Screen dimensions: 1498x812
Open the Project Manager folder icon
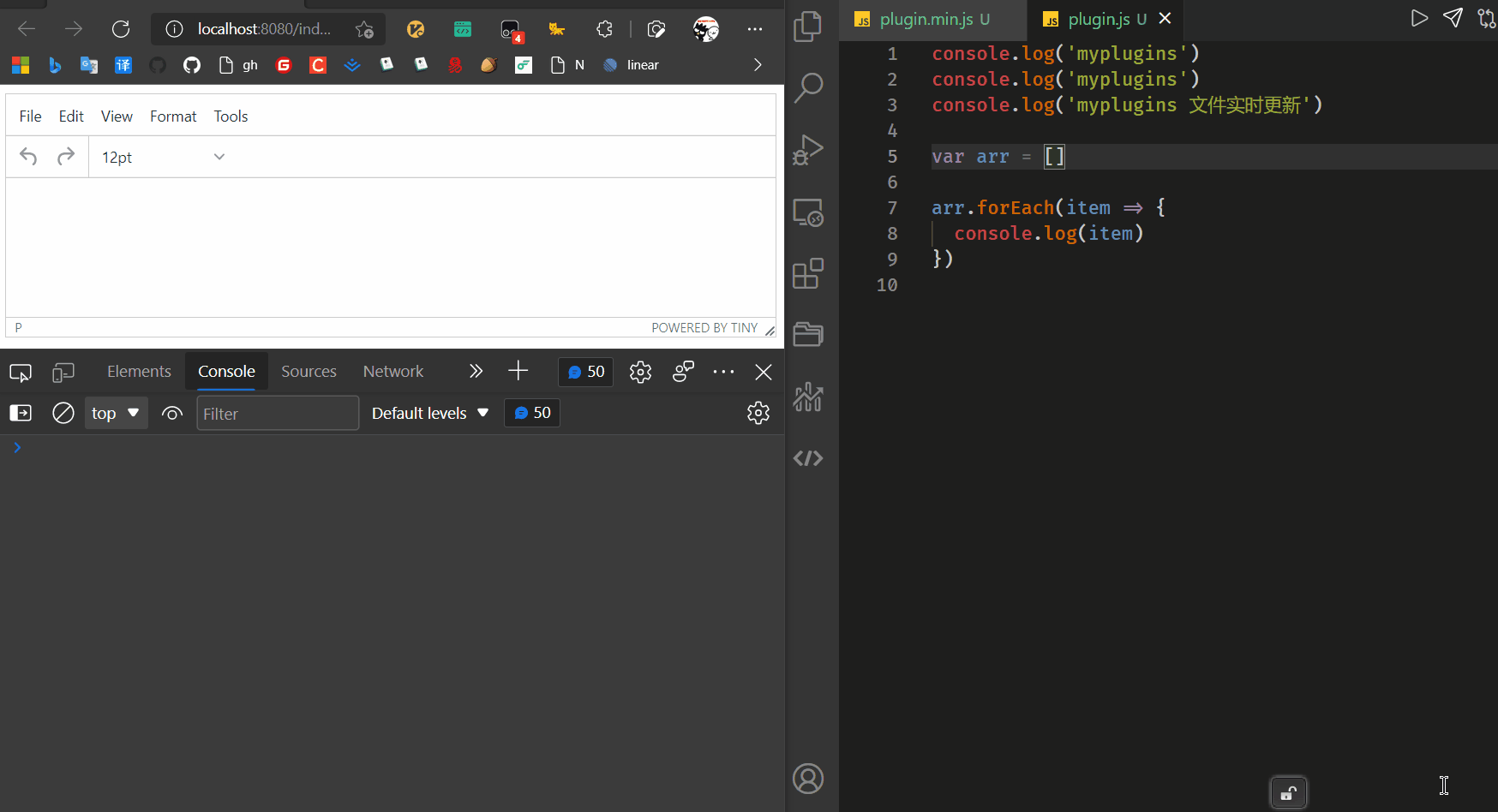tap(808, 334)
